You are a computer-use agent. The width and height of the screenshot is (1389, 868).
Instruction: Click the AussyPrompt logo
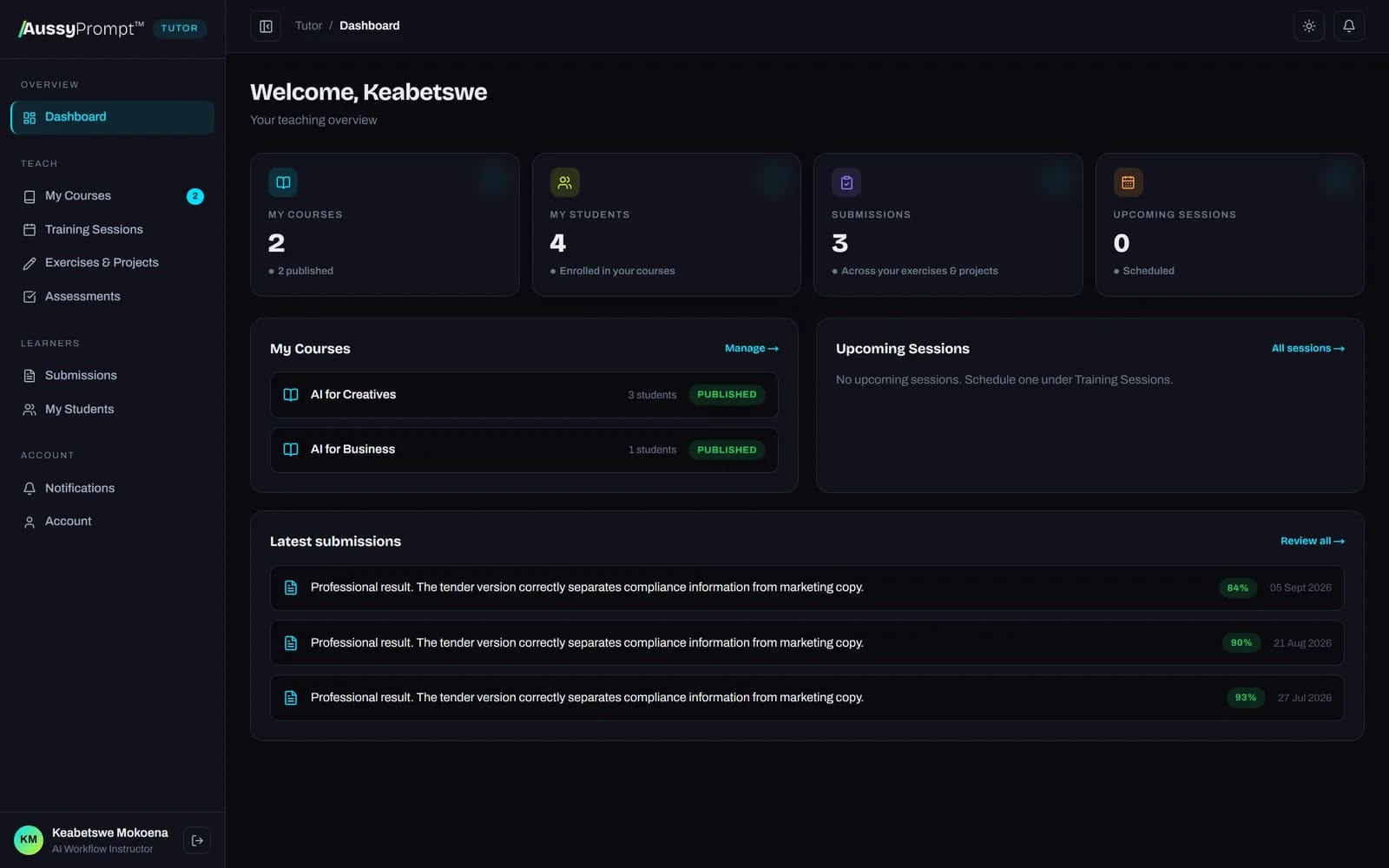[82, 29]
